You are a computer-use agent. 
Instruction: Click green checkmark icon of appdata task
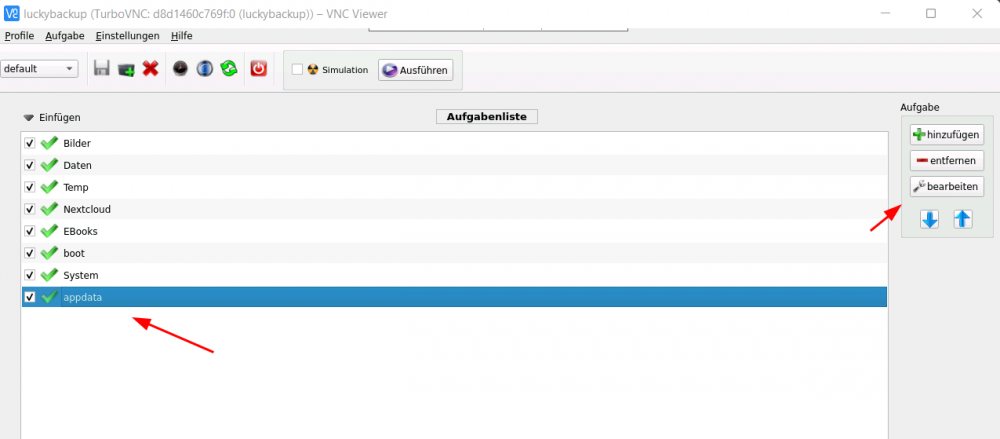[x=49, y=297]
